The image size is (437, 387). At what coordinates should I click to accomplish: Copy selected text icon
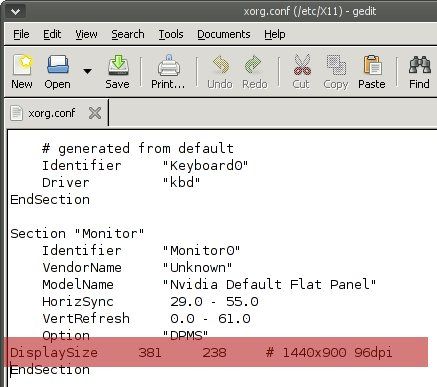(336, 72)
